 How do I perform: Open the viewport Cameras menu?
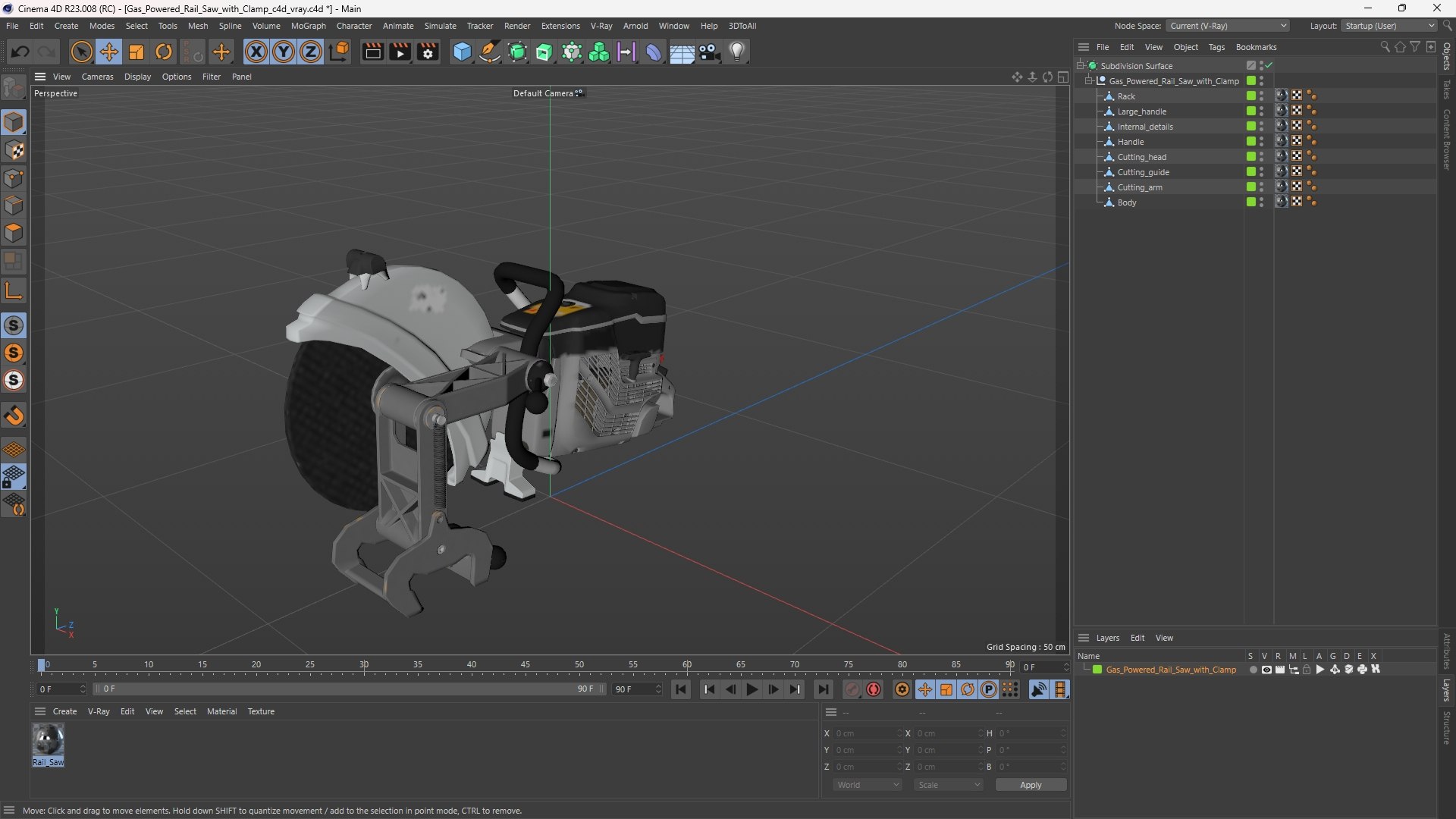click(97, 77)
